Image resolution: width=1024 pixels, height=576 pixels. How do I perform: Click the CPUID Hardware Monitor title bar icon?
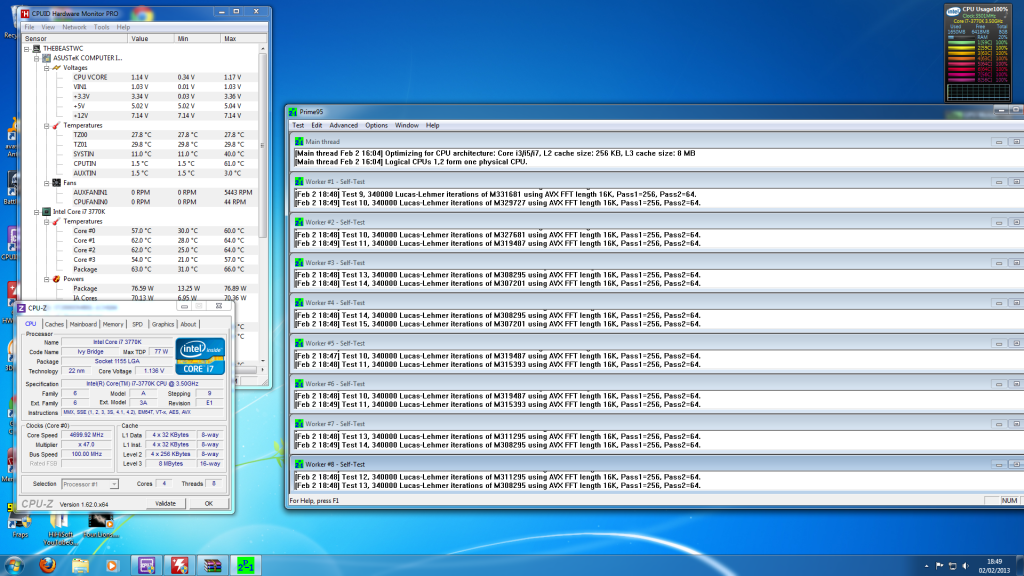point(25,13)
